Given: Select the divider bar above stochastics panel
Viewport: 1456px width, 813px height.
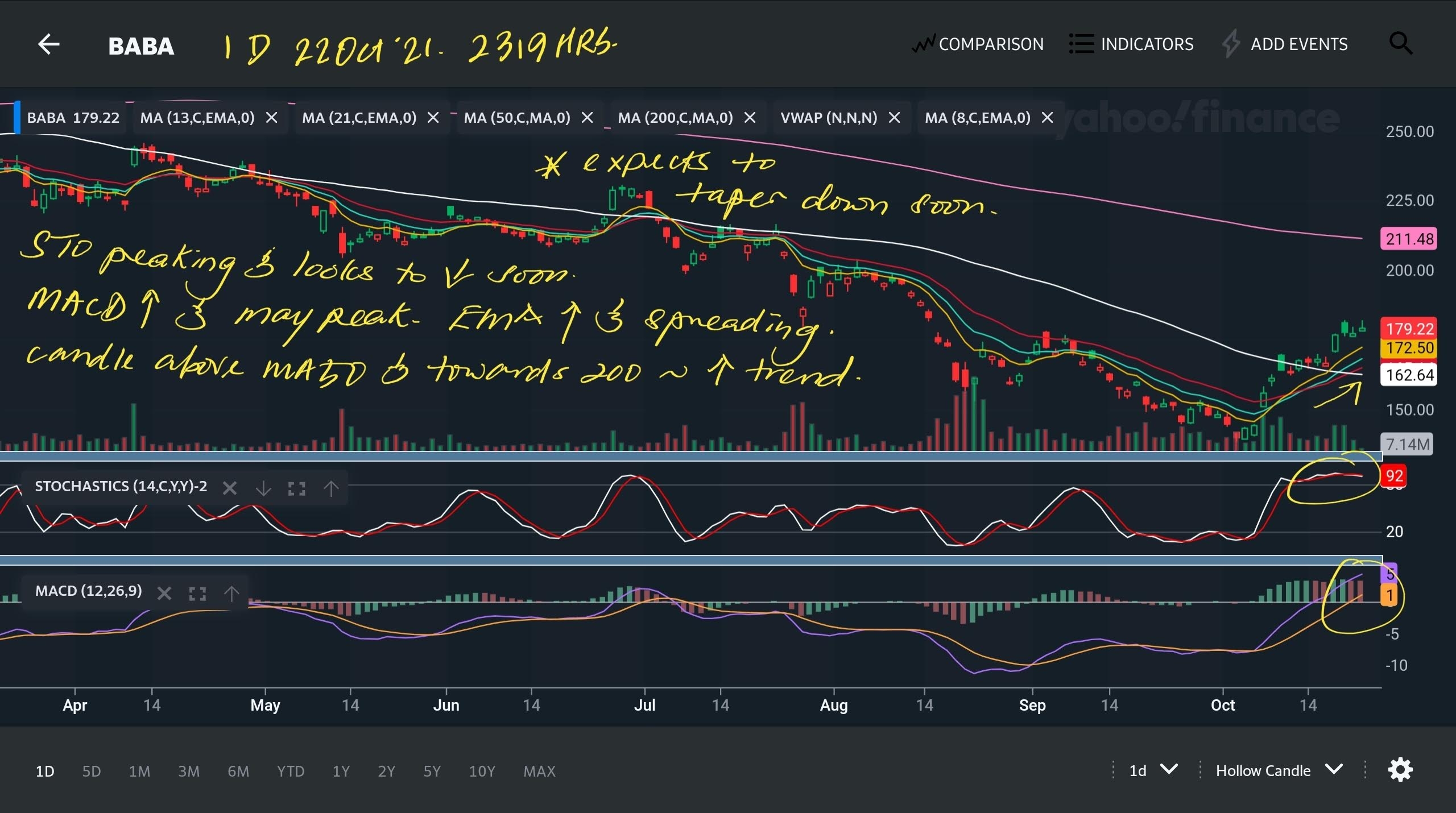Looking at the screenshot, I should click(x=691, y=457).
